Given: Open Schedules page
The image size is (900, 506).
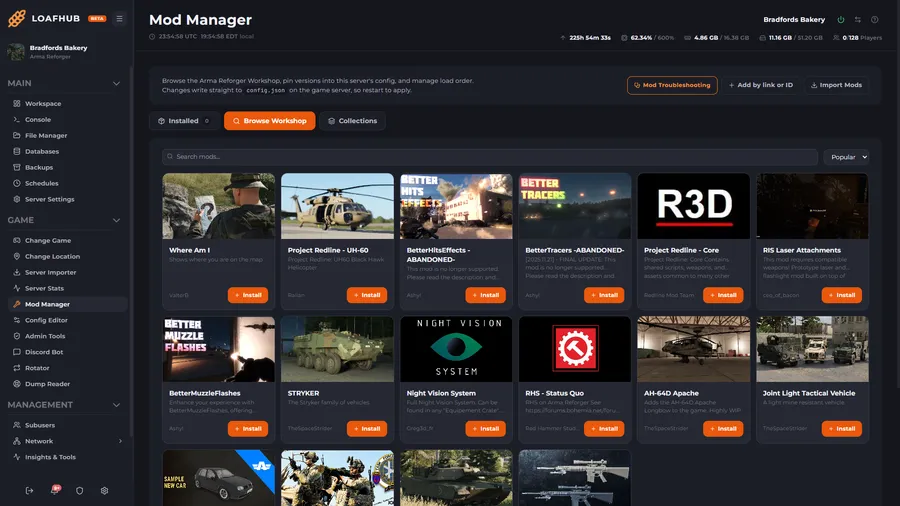Looking at the screenshot, I should pos(67,183).
